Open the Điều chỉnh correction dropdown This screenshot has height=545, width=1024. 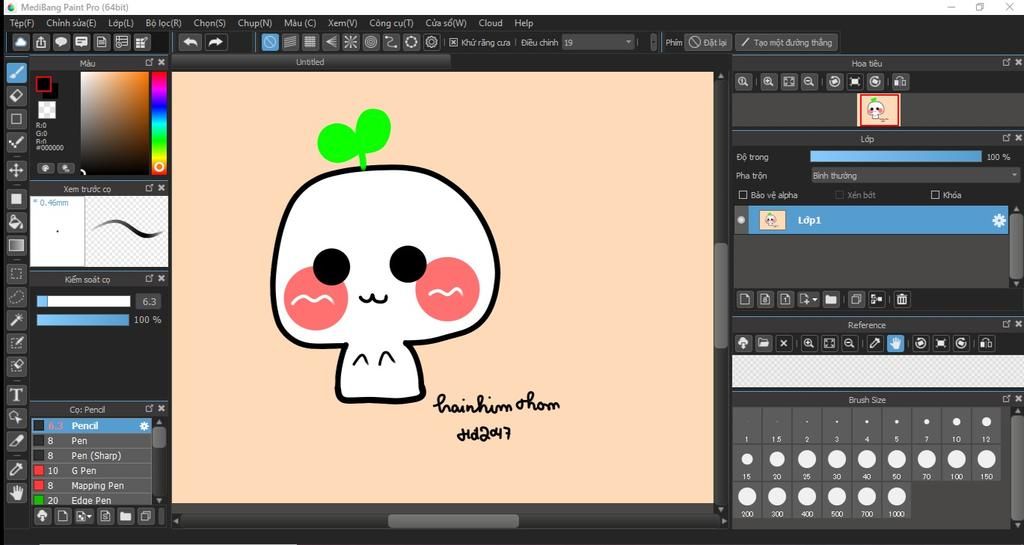point(598,42)
